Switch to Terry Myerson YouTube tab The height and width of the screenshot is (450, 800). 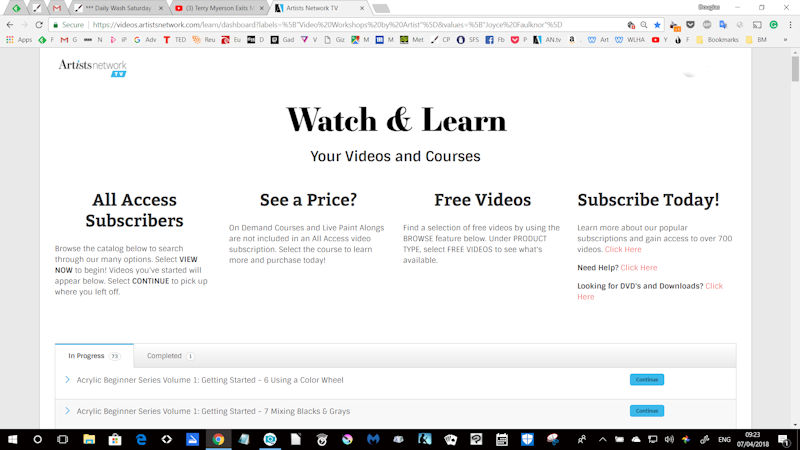[219, 8]
